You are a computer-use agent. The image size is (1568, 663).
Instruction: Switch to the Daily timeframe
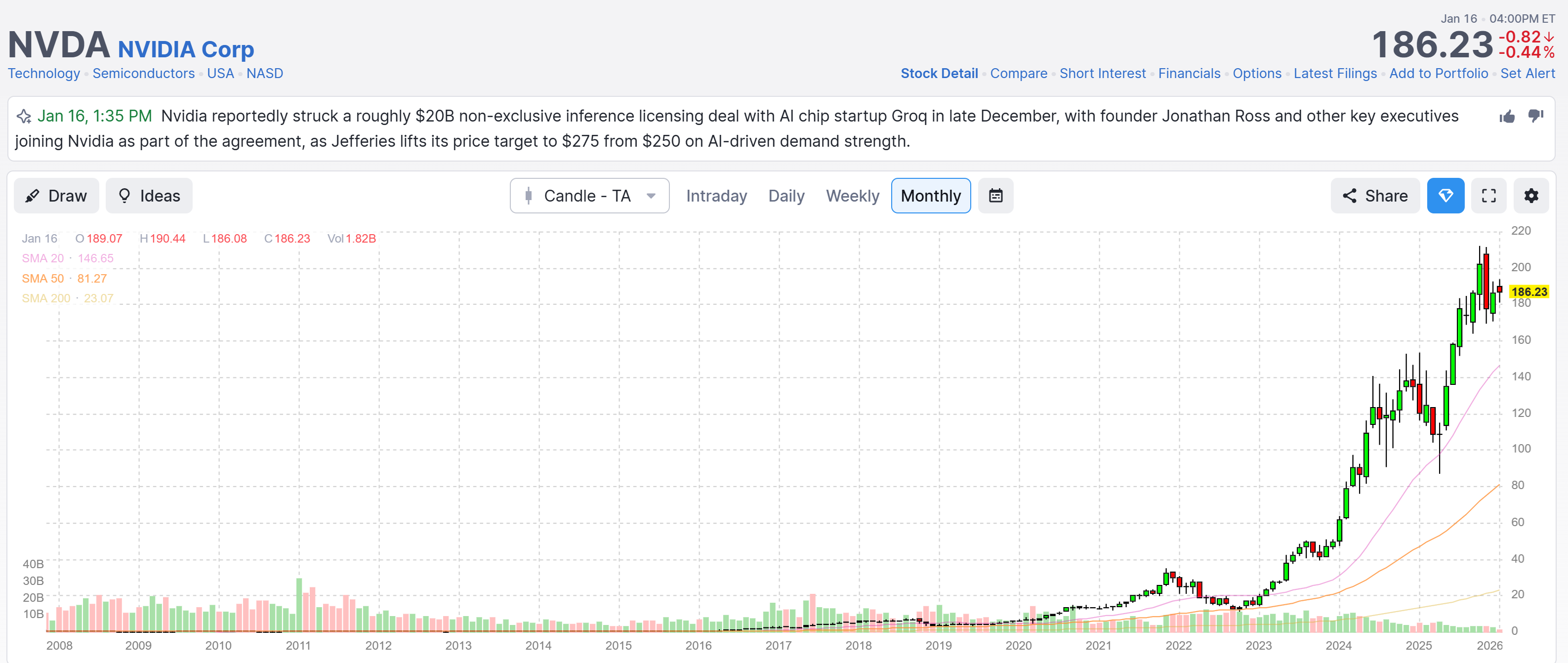click(x=786, y=196)
